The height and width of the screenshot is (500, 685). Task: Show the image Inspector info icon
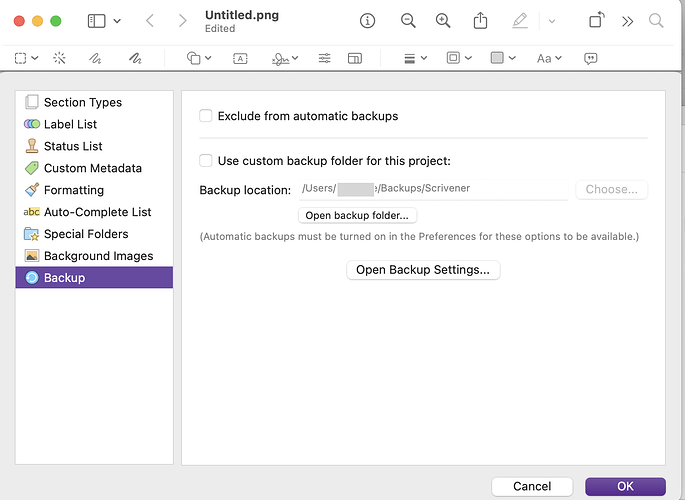[x=368, y=21]
